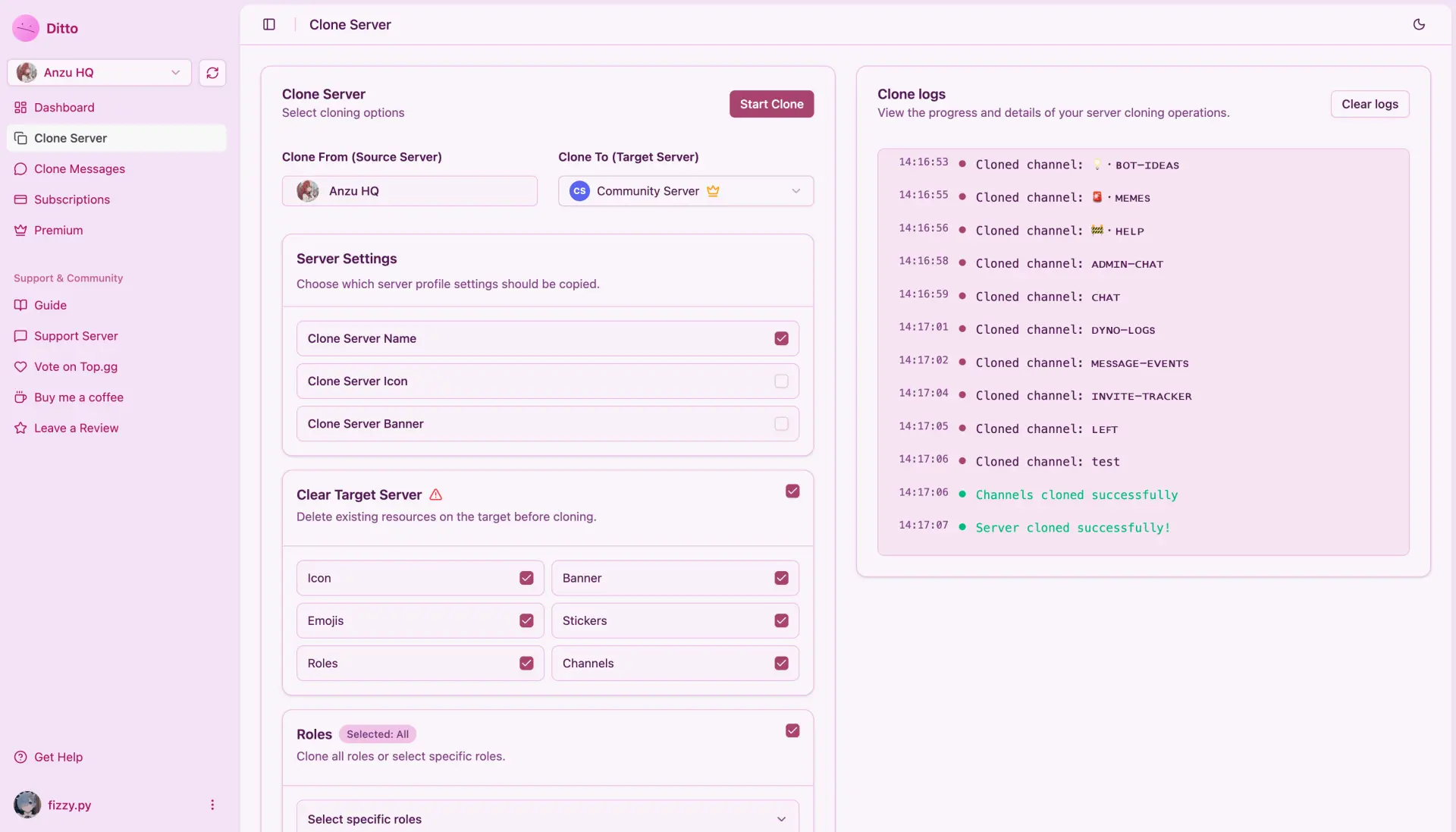Click log entry 'Cloned channel: BOT-IDEAS'
The image size is (1456, 832).
coord(1077,165)
